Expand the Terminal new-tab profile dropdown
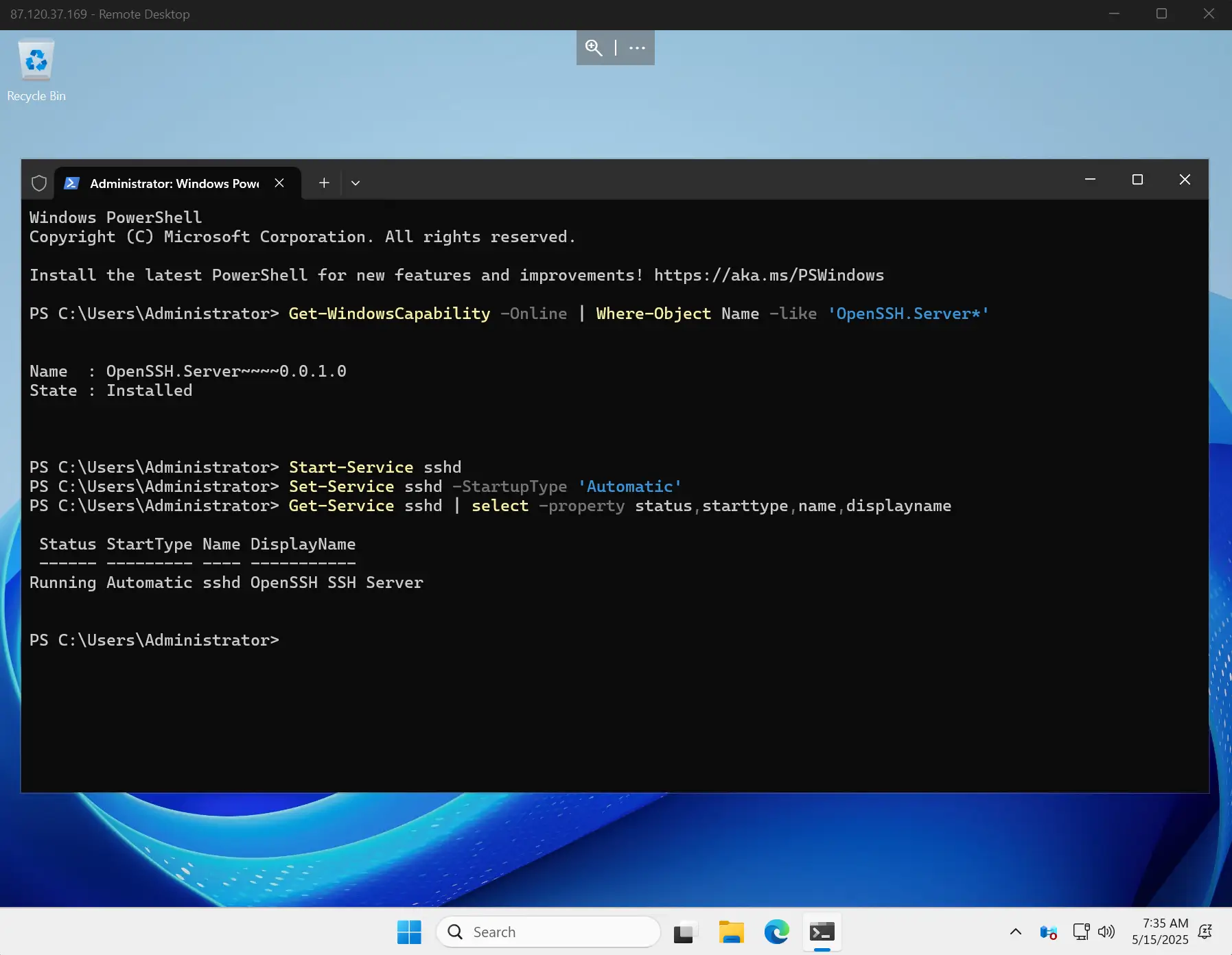This screenshot has width=1232, height=955. [356, 183]
